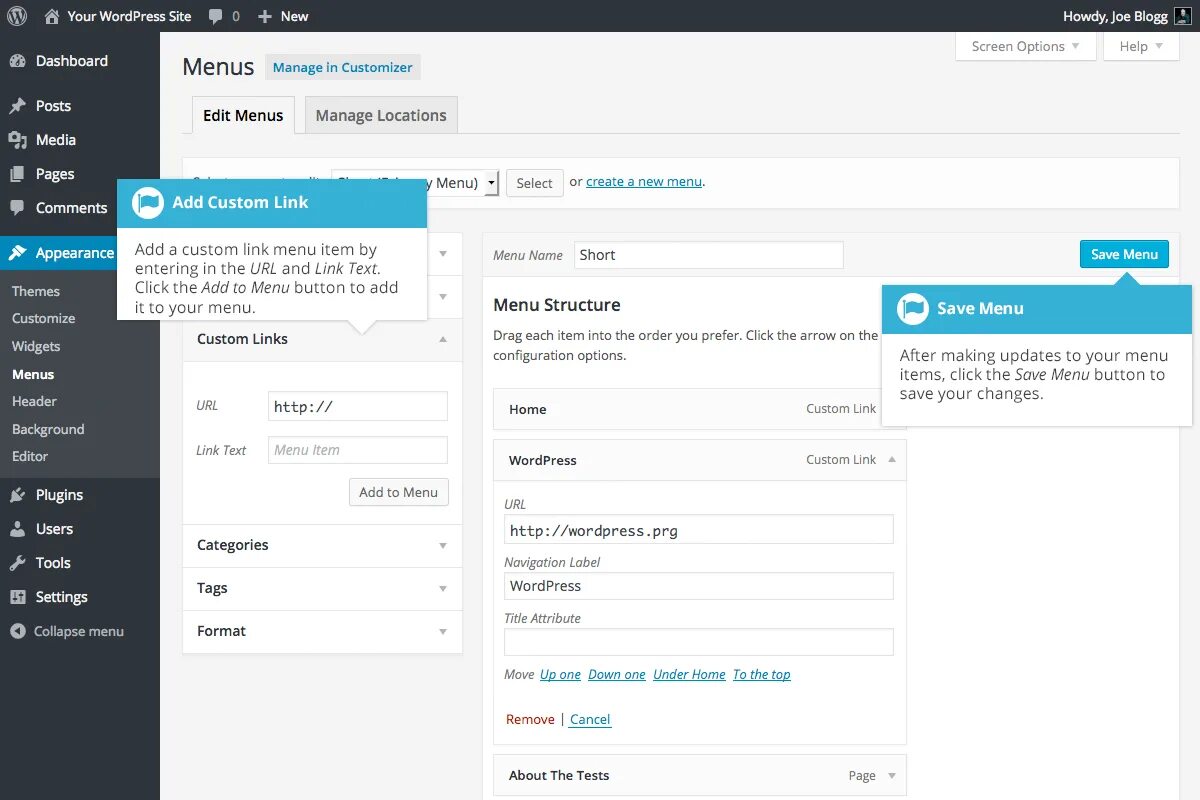Collapse the WordPress menu item arrow

click(x=892, y=460)
